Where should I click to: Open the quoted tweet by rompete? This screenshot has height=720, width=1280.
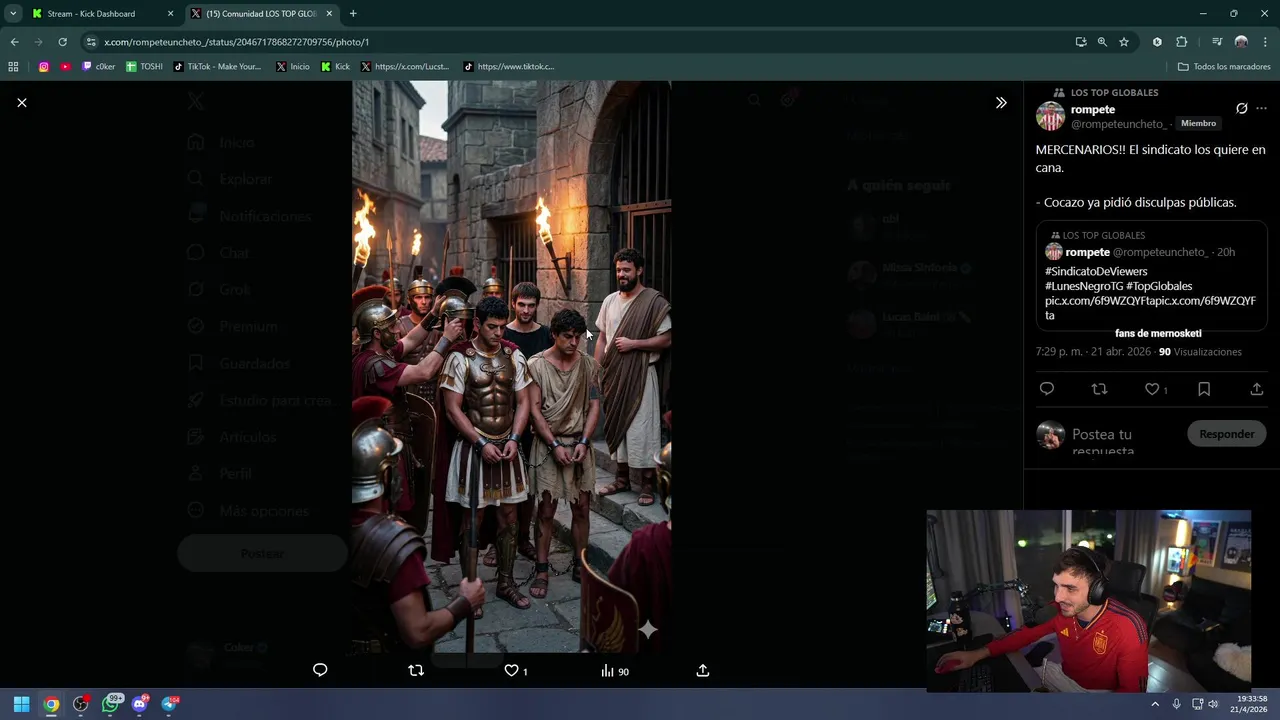[1151, 276]
